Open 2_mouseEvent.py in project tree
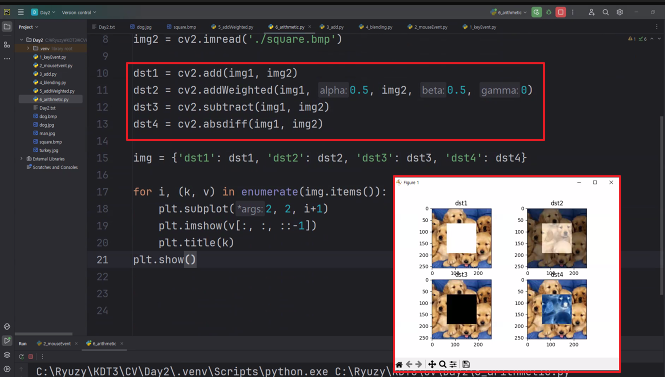The height and width of the screenshot is (377, 665). [x=53, y=65]
